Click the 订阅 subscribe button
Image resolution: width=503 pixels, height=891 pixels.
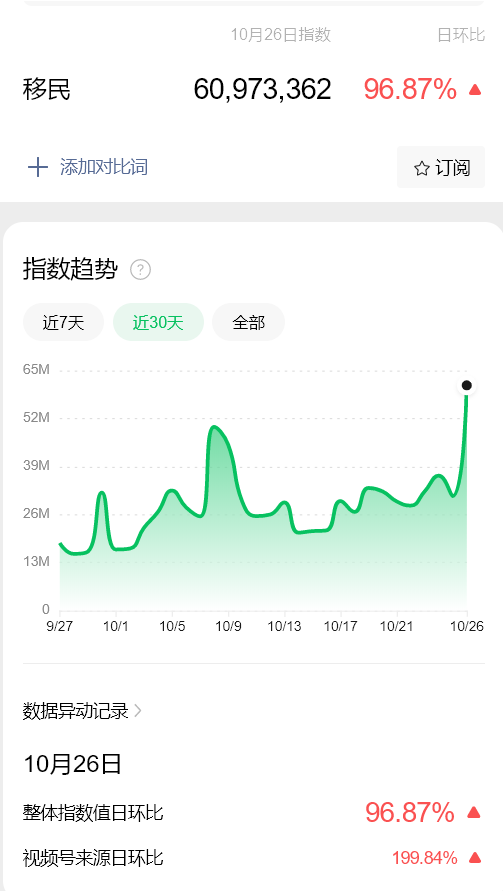coord(440,167)
